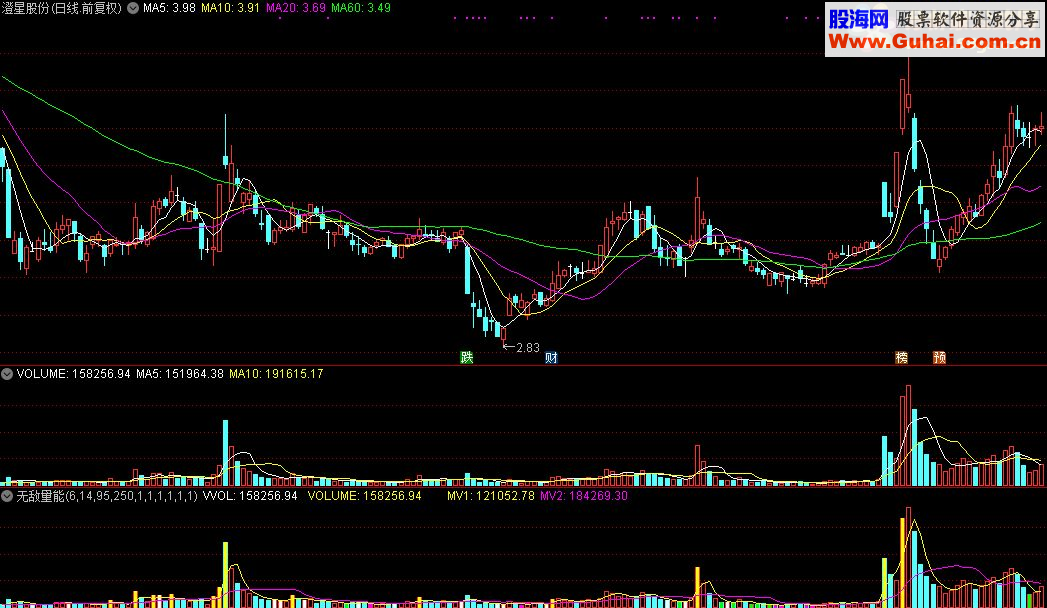Click the VVOL: 158256.94 label
Image resolution: width=1047 pixels, height=608 pixels.
[x=250, y=496]
